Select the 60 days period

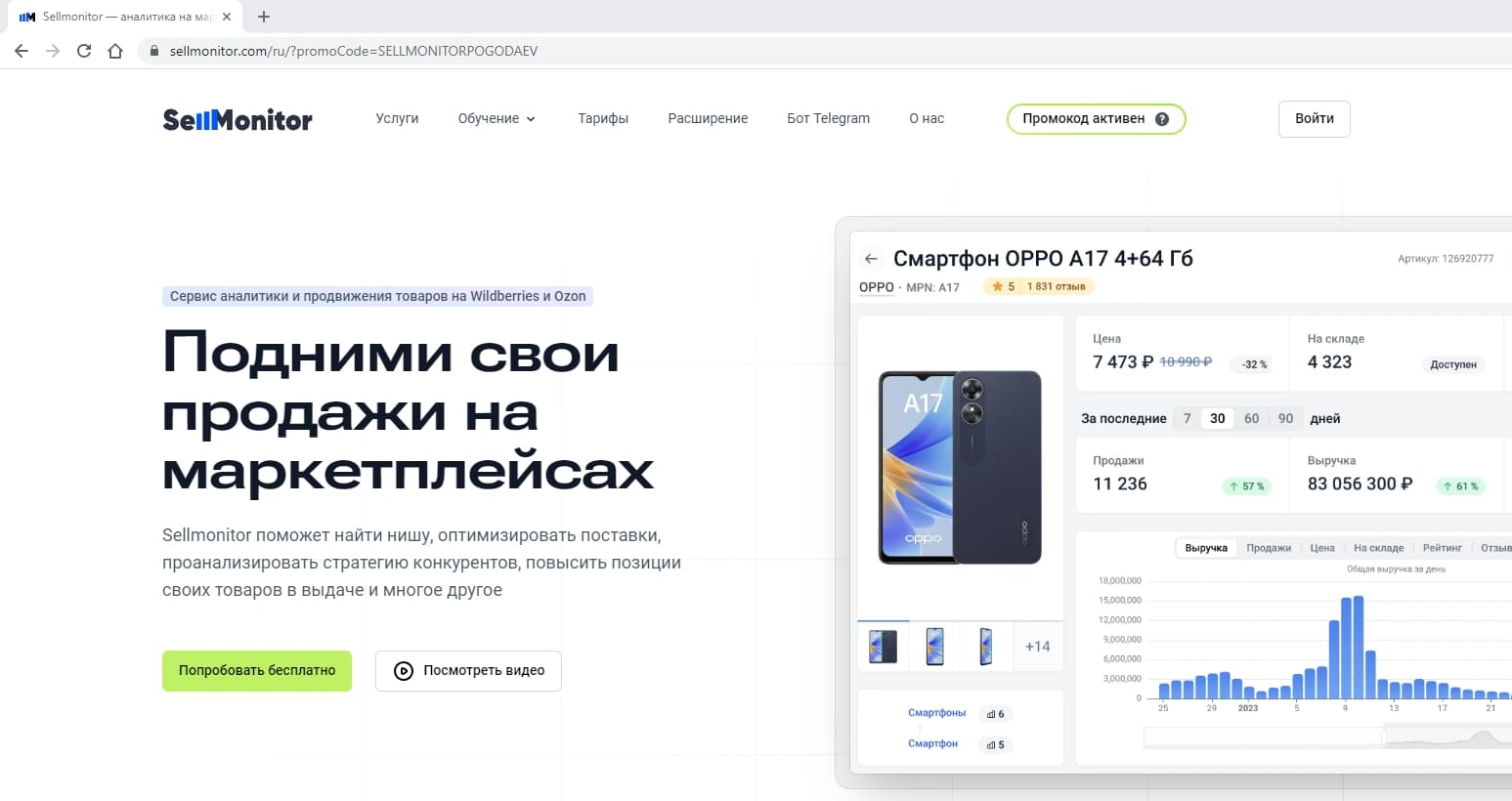[x=1252, y=418]
